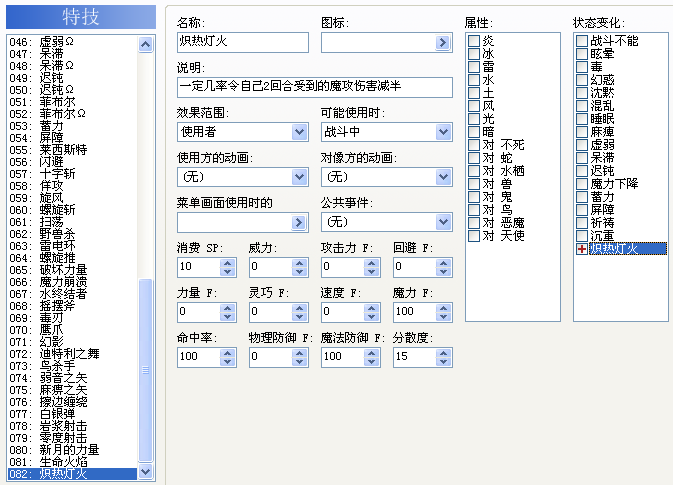The width and height of the screenshot is (673, 485).
Task: Decrease the 回避 F value
Action: [x=443, y=272]
